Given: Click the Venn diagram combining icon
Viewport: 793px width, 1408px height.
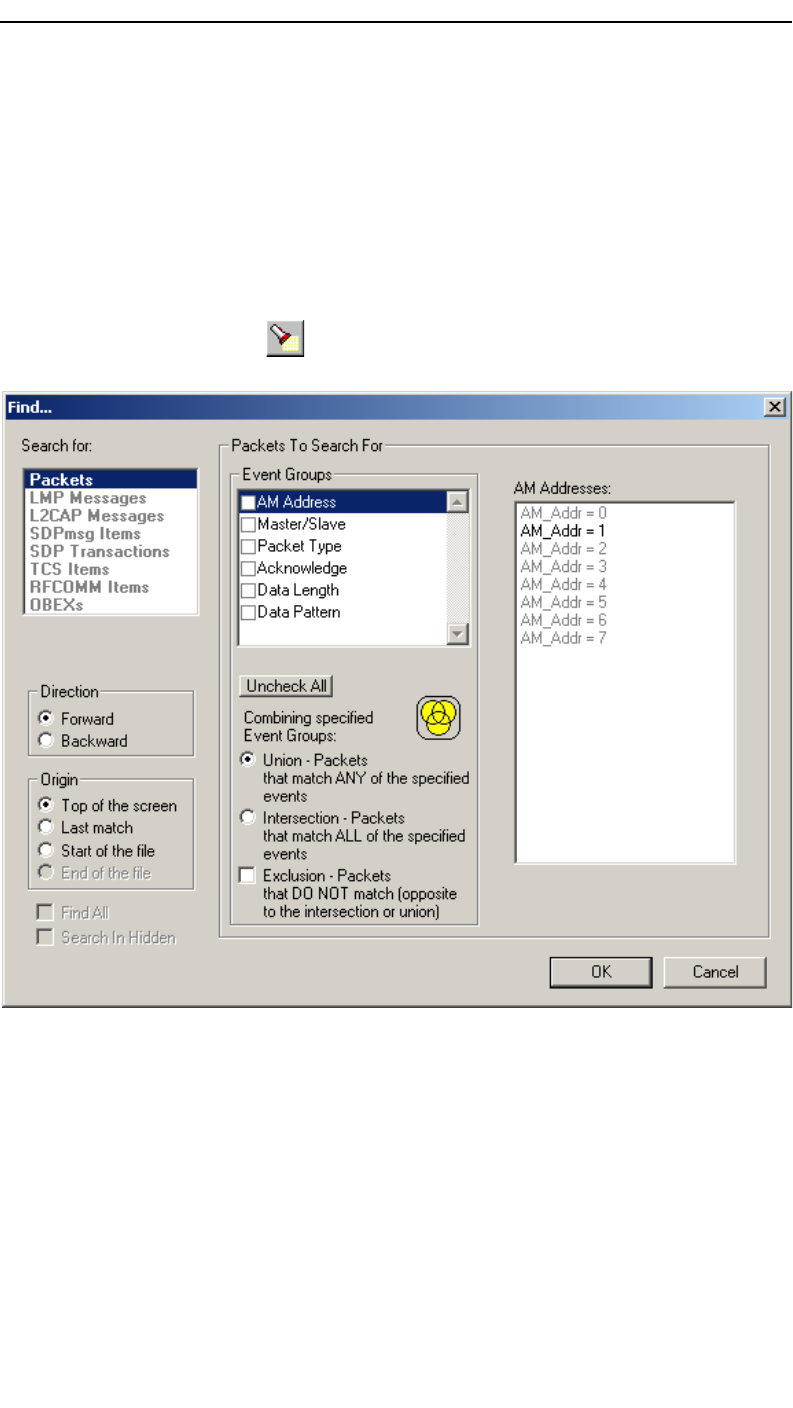Looking at the screenshot, I should click(x=437, y=718).
